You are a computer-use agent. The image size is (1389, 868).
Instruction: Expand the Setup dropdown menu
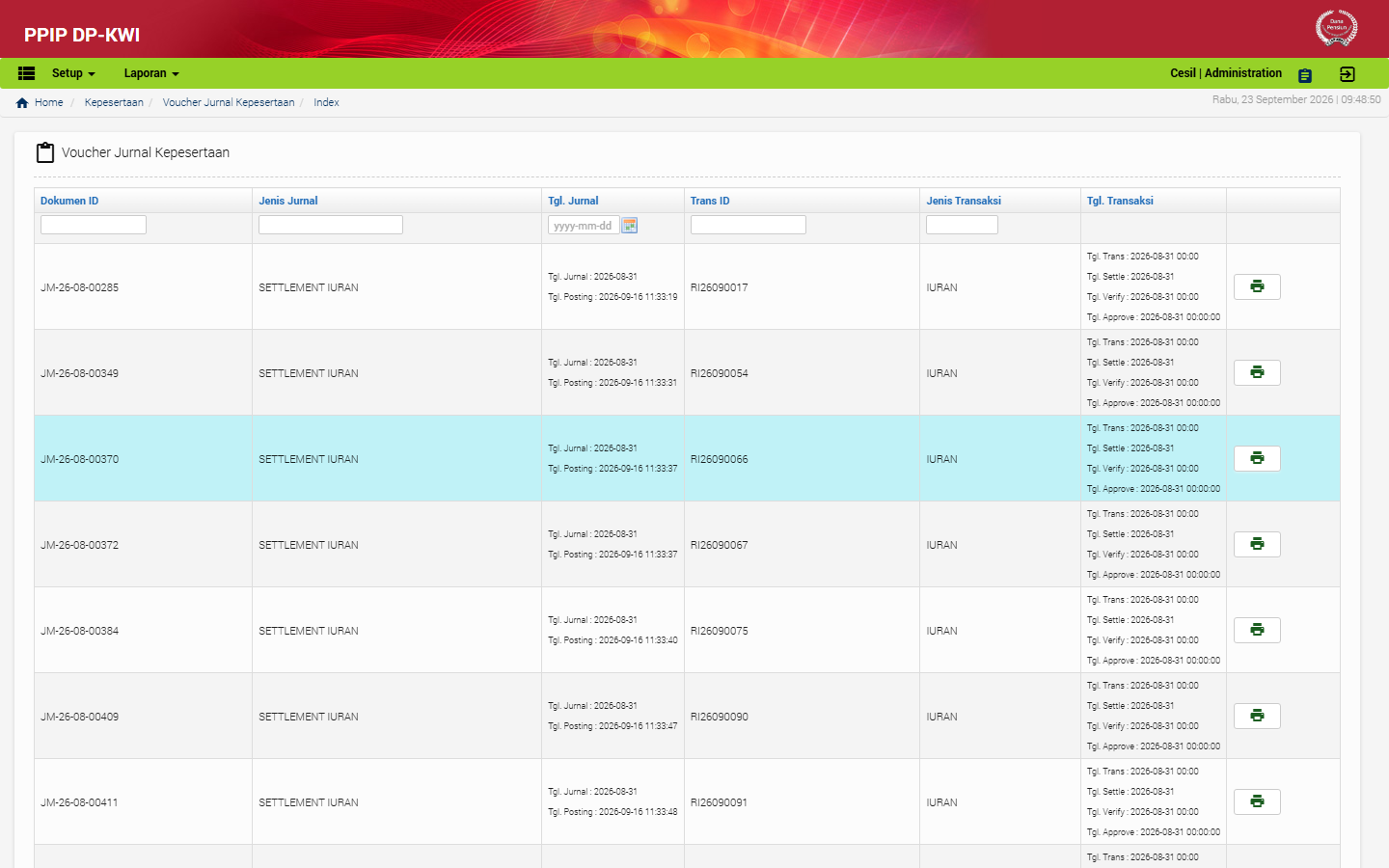(x=73, y=73)
